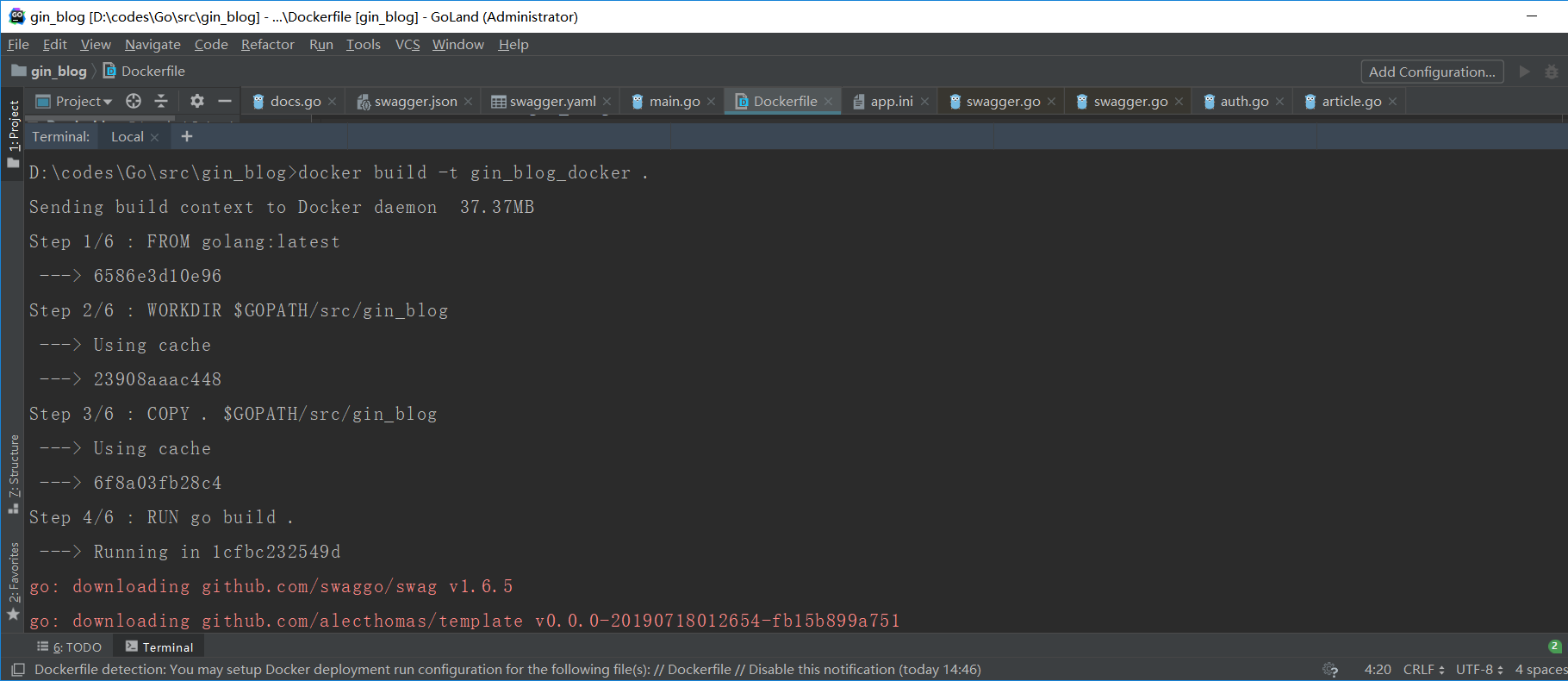This screenshot has height=681, width=1568.
Task: Close the main.go tab
Action: (x=712, y=102)
